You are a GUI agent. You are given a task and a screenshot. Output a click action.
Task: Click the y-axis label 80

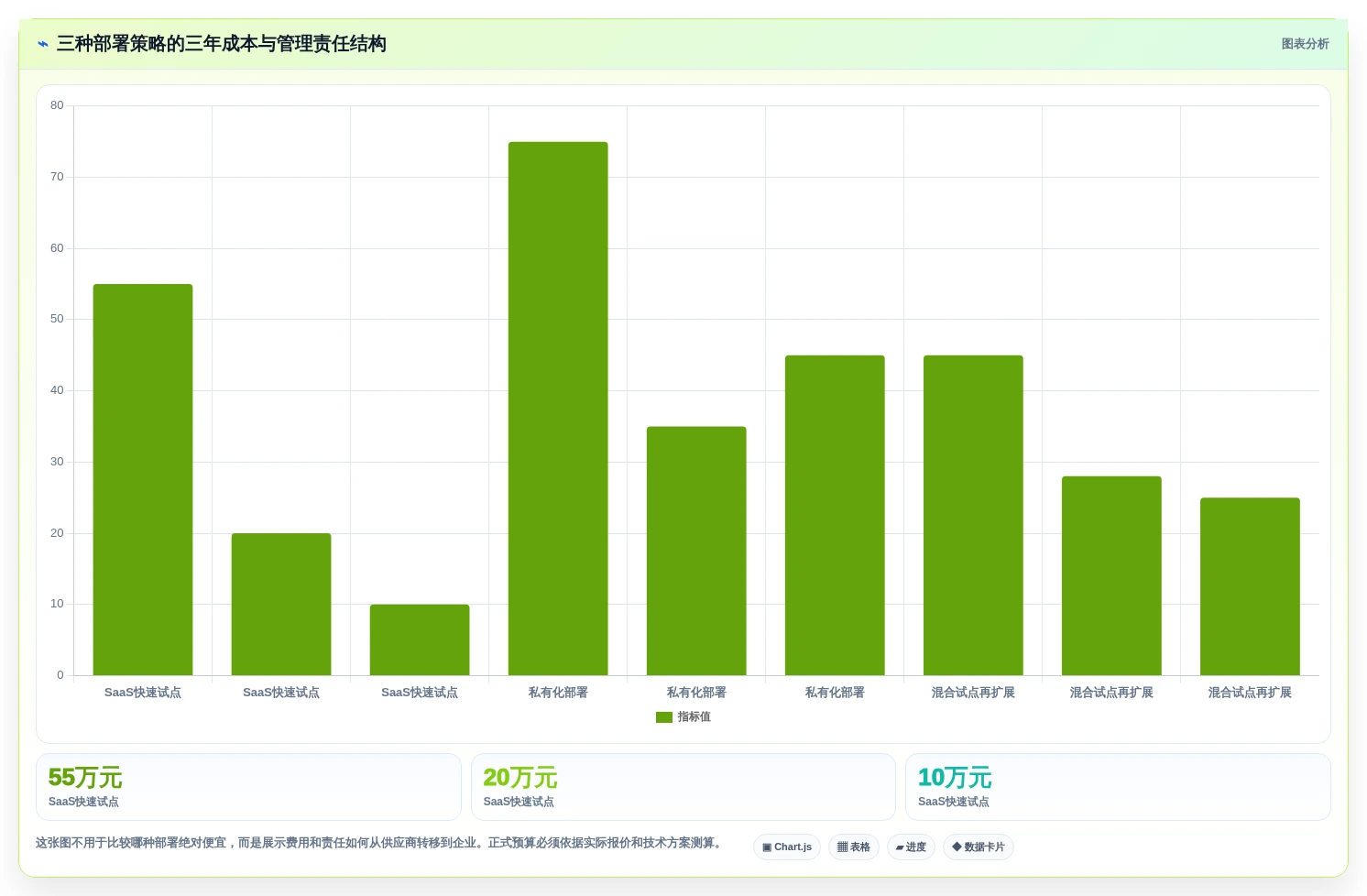[57, 105]
